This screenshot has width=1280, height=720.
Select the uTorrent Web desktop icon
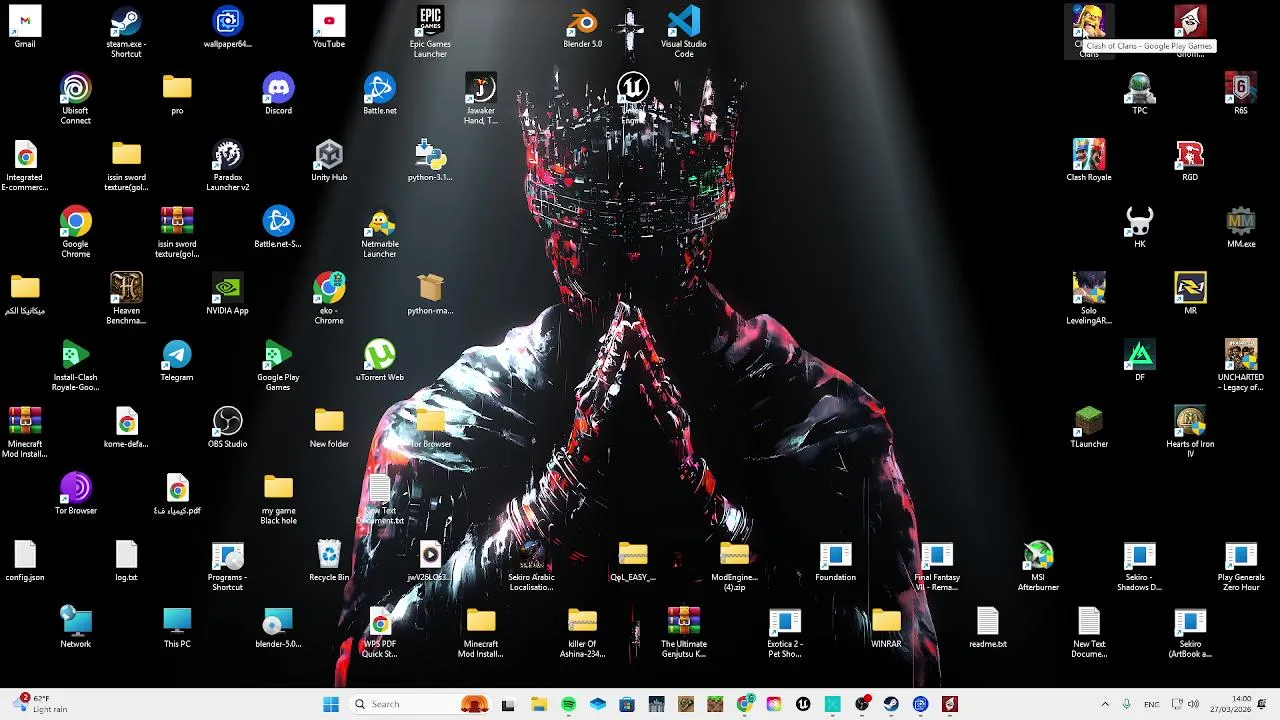380,362
